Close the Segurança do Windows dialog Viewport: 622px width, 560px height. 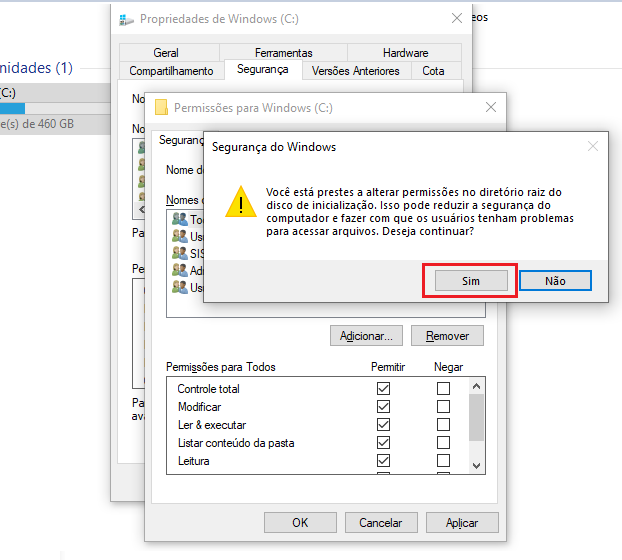[593, 146]
